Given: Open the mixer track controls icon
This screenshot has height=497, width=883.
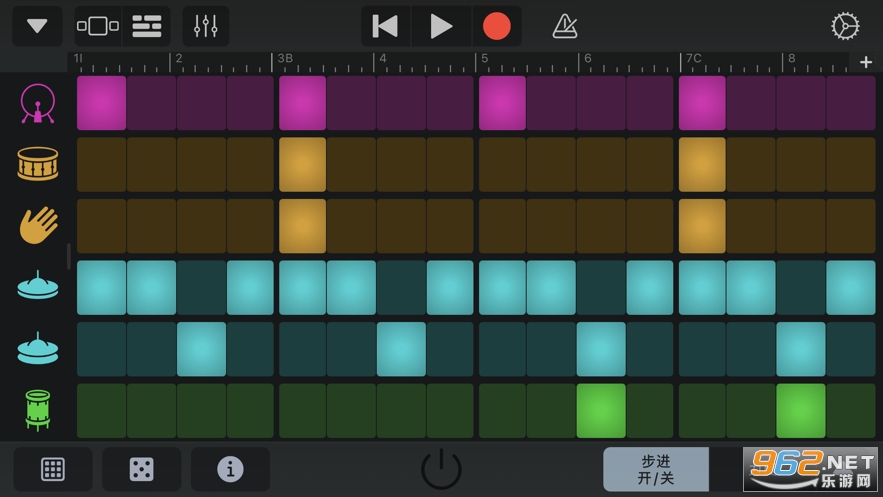Looking at the screenshot, I should click(x=206, y=26).
